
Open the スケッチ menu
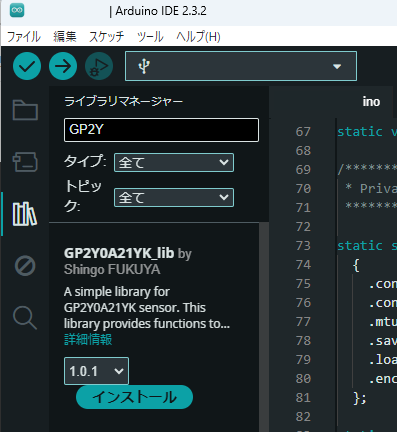(x=106, y=36)
